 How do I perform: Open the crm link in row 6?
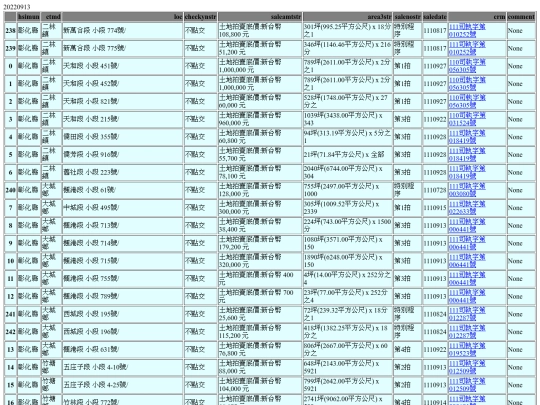click(467, 172)
